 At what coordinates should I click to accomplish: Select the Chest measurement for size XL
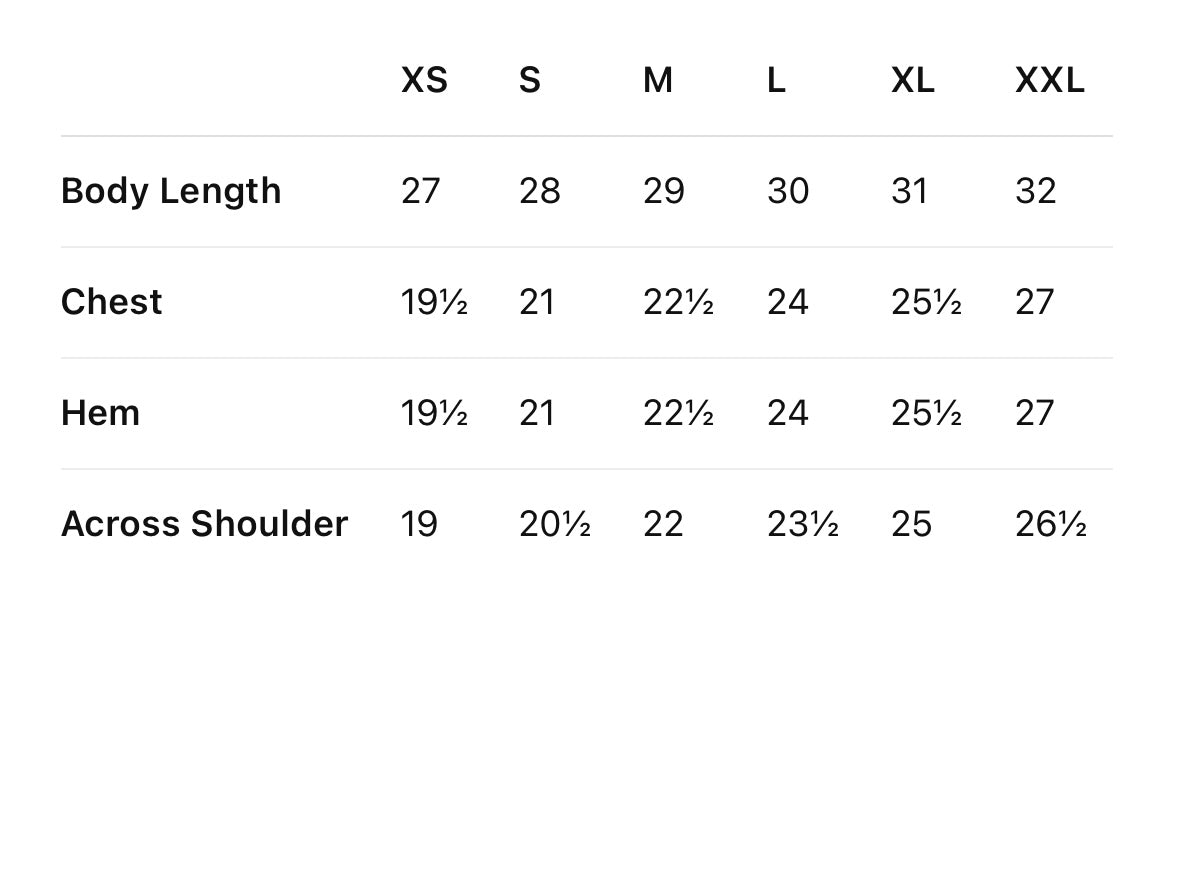[925, 302]
